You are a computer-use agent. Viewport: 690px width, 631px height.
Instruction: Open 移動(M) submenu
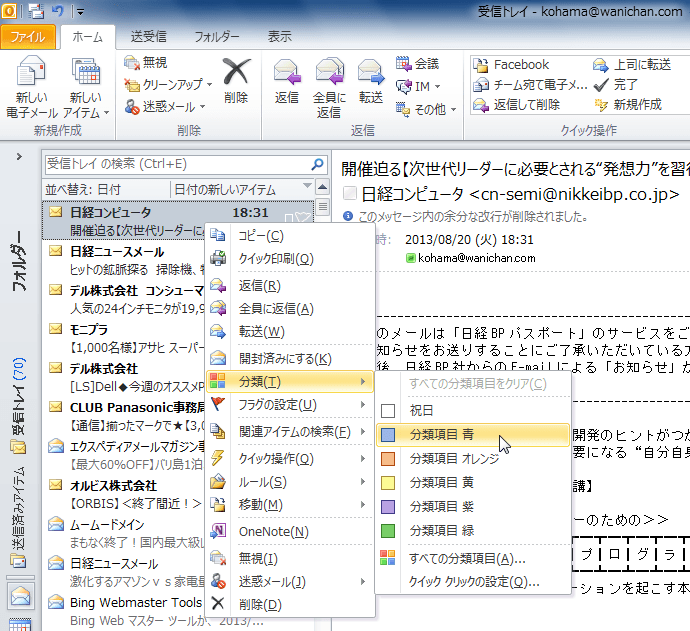[x=290, y=505]
